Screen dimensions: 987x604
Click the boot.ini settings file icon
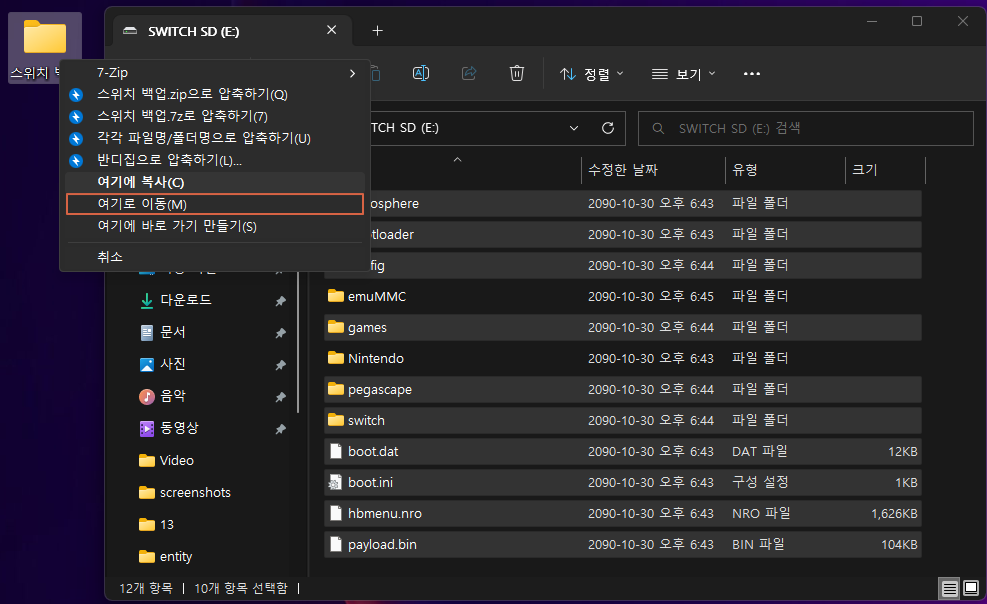point(336,483)
